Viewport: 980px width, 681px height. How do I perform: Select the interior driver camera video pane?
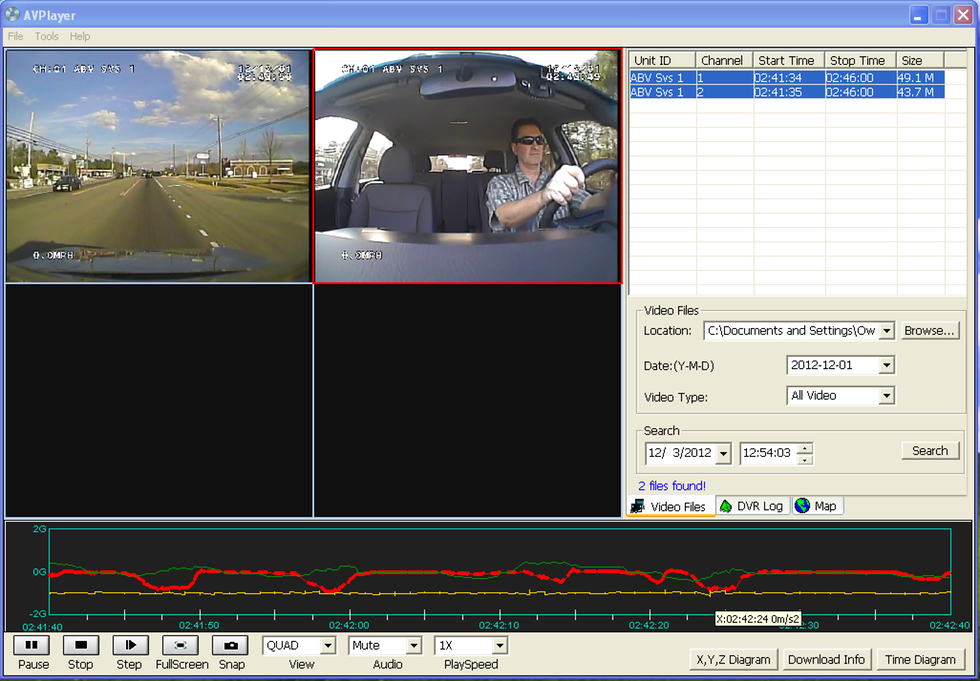pyautogui.click(x=467, y=167)
